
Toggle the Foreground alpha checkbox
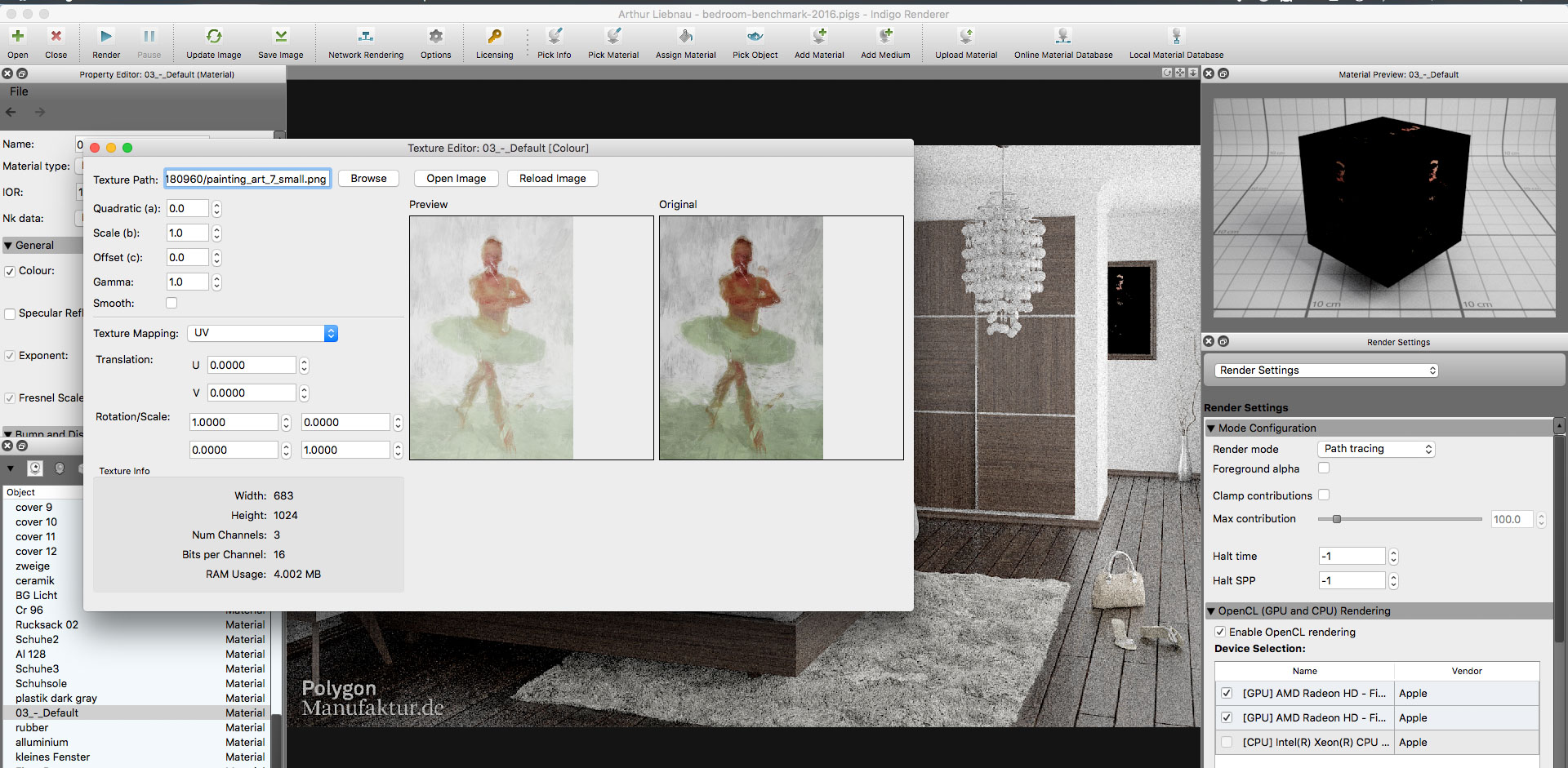point(1324,468)
